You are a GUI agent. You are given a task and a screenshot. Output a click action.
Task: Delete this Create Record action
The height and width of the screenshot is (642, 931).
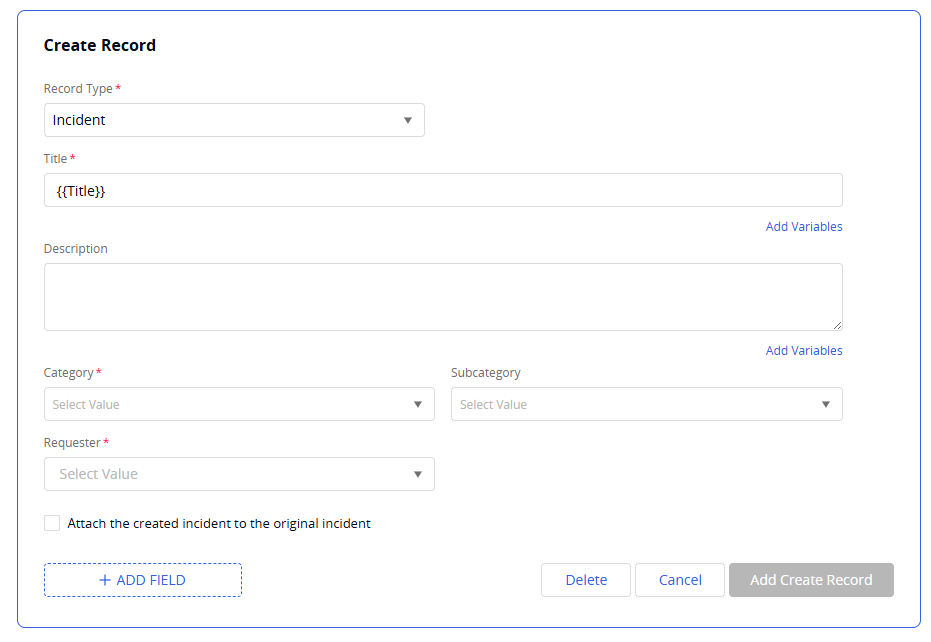[586, 580]
